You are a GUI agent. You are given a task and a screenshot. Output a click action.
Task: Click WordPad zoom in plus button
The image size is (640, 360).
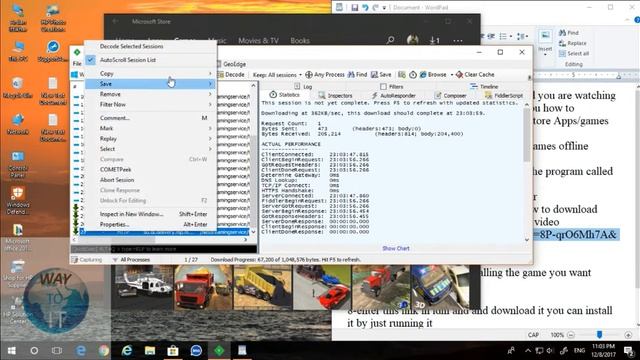pyautogui.click(x=628, y=335)
